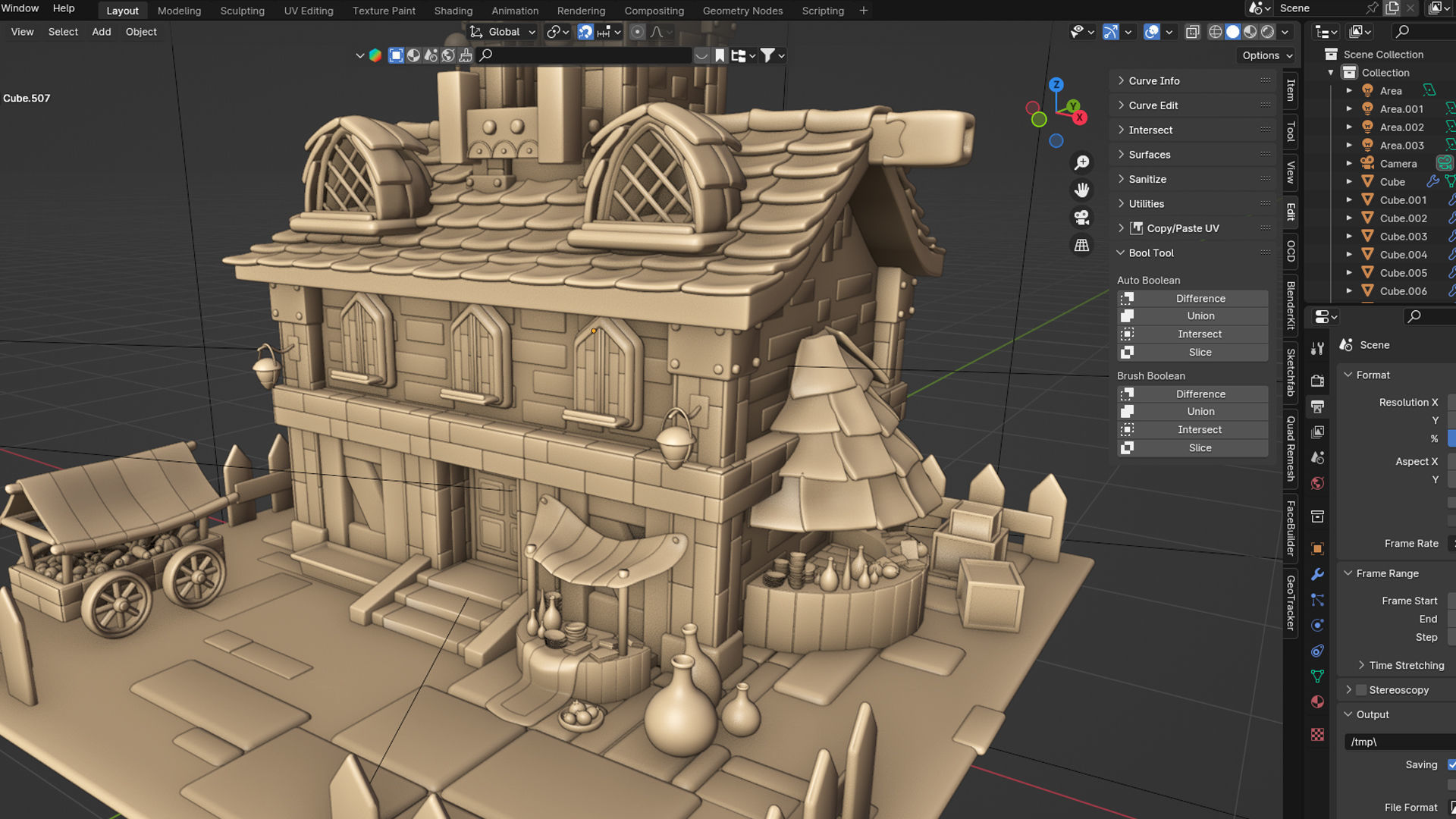1456x819 pixels.
Task: Select the world globe filter icon
Action: (x=448, y=55)
